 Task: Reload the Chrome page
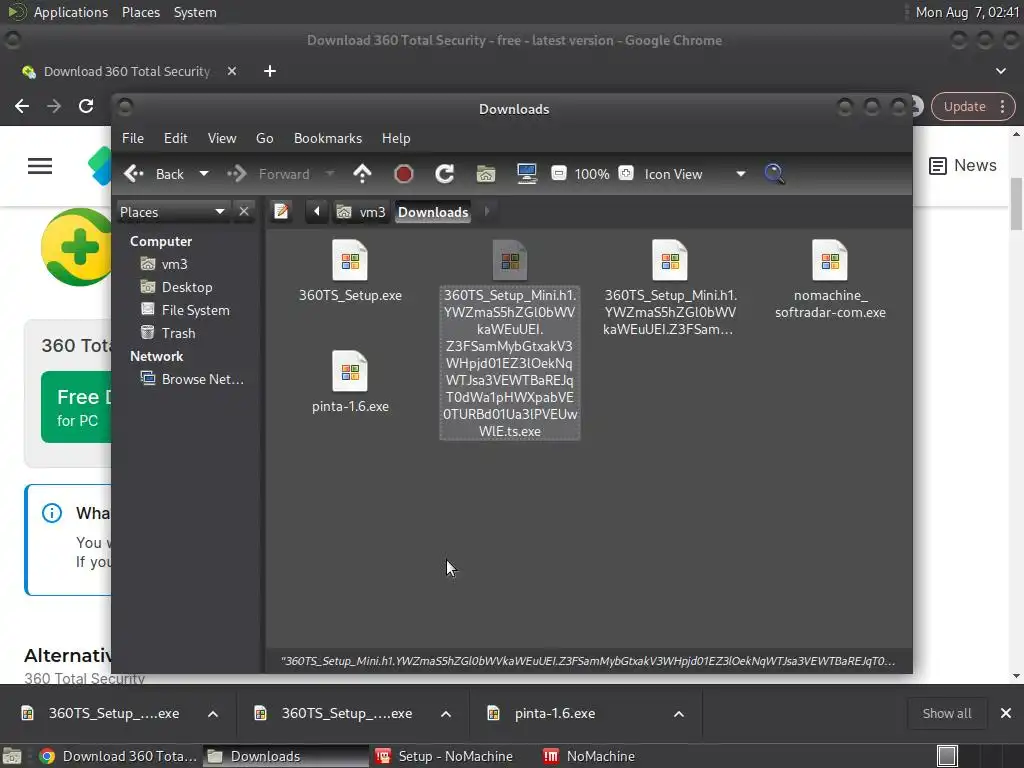86,106
